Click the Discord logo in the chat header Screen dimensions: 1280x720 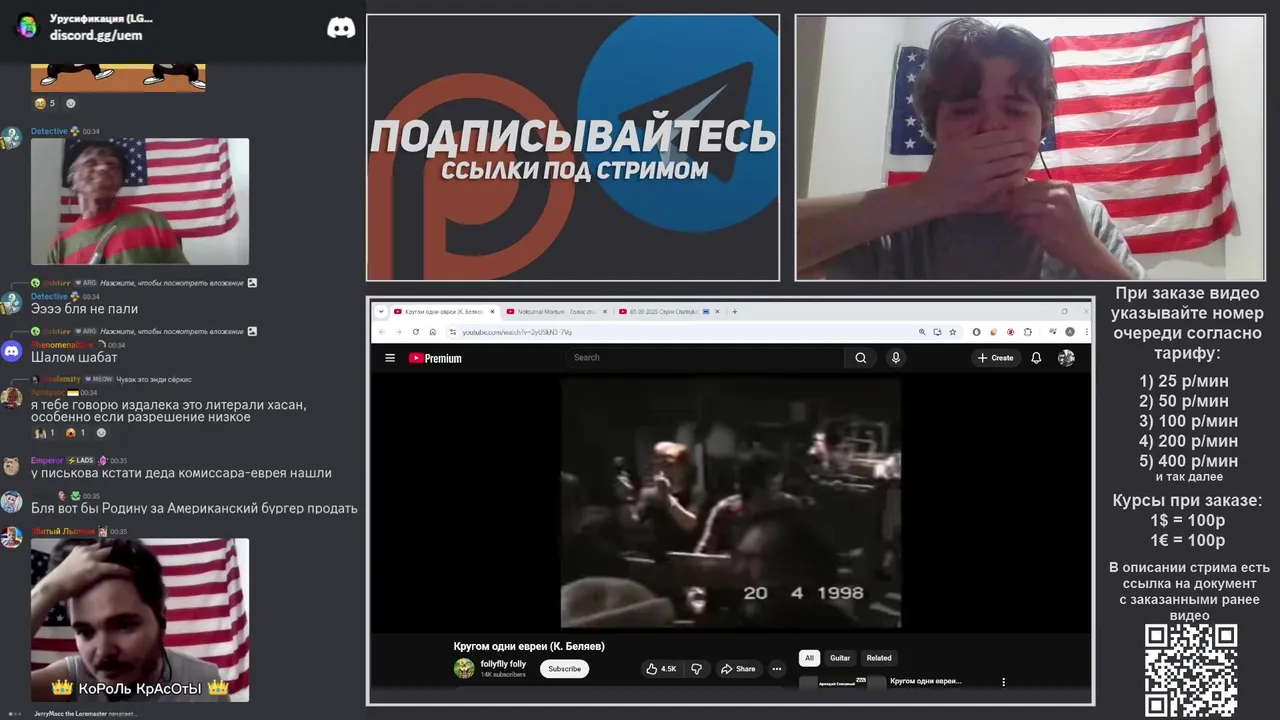click(341, 28)
